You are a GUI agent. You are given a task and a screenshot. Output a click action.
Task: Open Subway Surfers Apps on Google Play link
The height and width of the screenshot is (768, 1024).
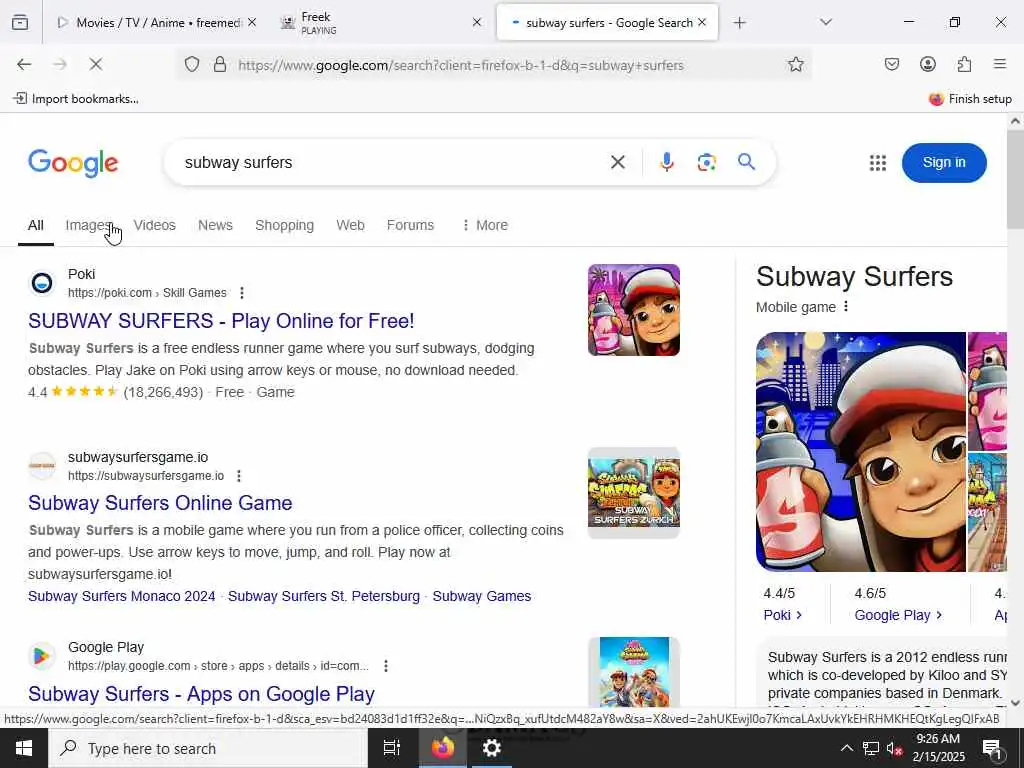click(x=201, y=694)
